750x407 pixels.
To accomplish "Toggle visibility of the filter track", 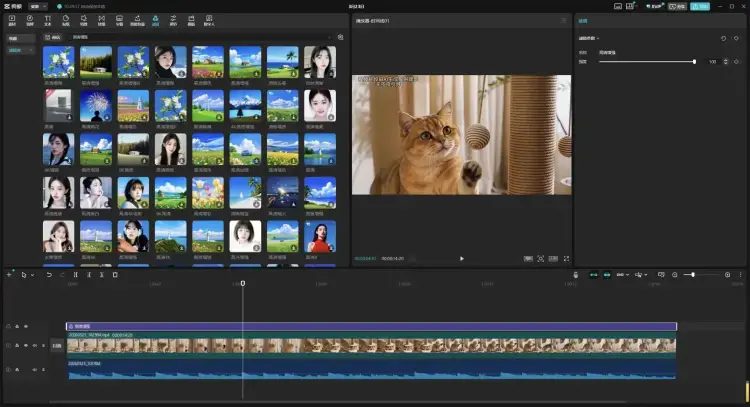I will click(26, 326).
